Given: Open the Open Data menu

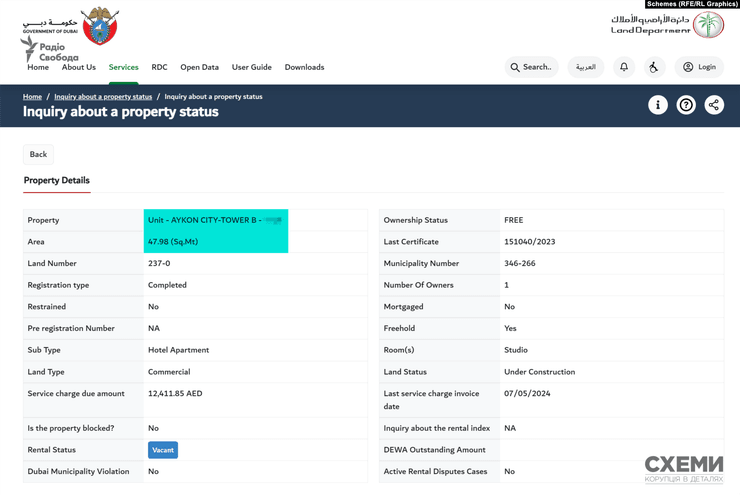Looking at the screenshot, I should point(199,67).
